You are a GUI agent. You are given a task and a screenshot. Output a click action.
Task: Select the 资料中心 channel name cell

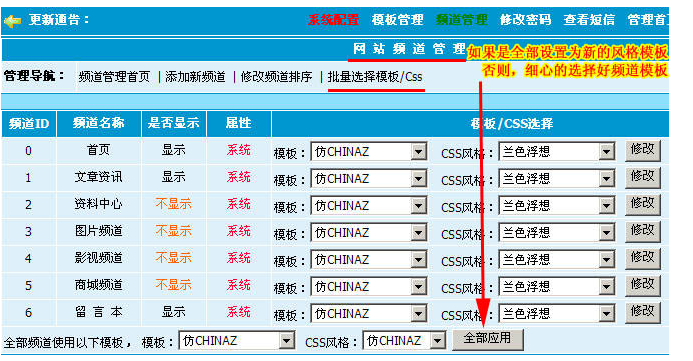[x=99, y=204]
